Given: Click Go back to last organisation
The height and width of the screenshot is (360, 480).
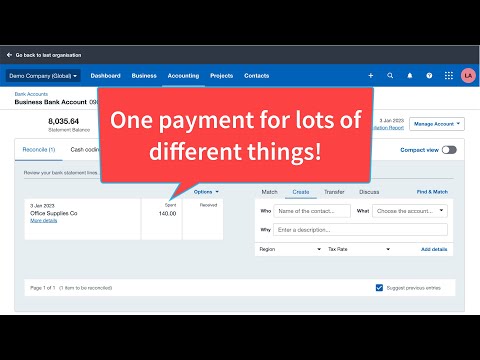Looking at the screenshot, I should (48, 55).
